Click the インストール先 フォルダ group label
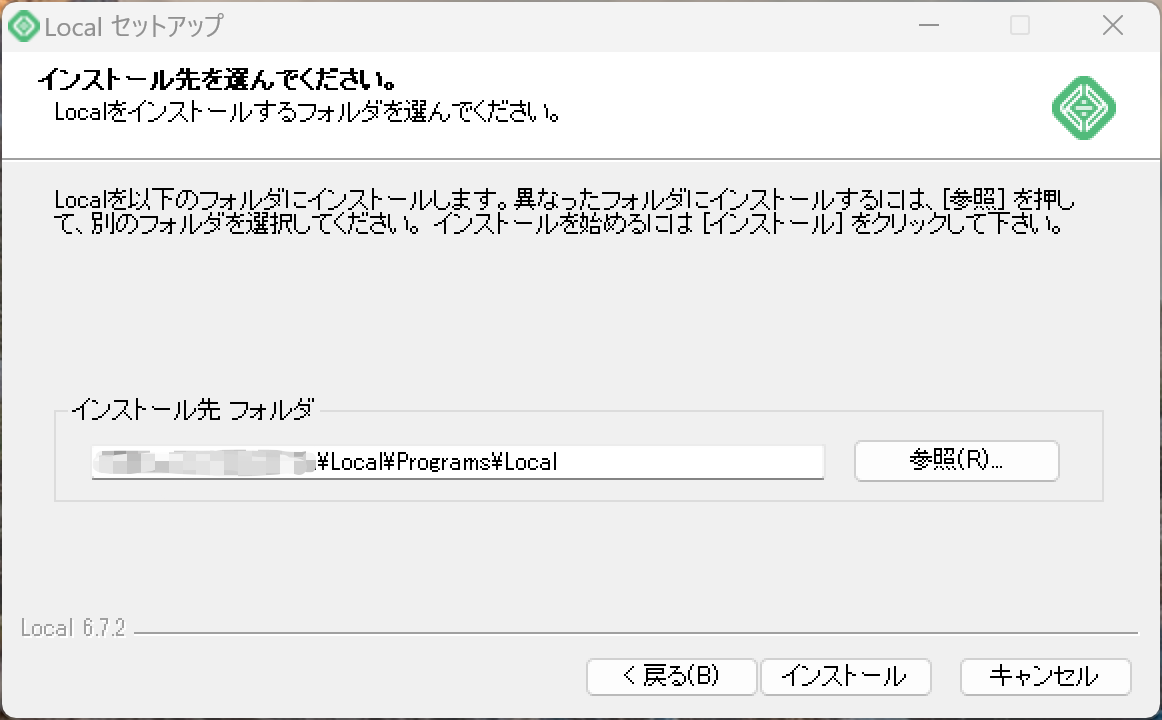The image size is (1162, 720). pyautogui.click(x=192, y=408)
